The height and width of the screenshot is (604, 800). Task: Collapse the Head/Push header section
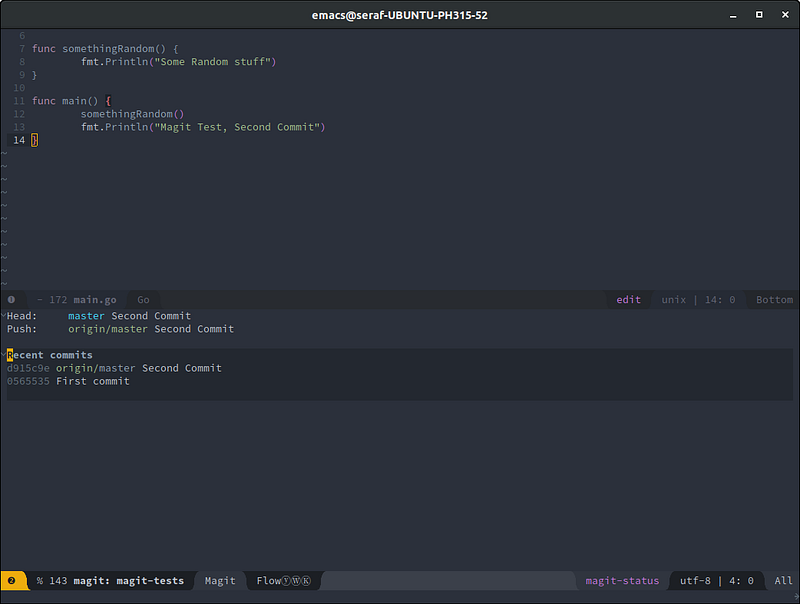[4, 316]
